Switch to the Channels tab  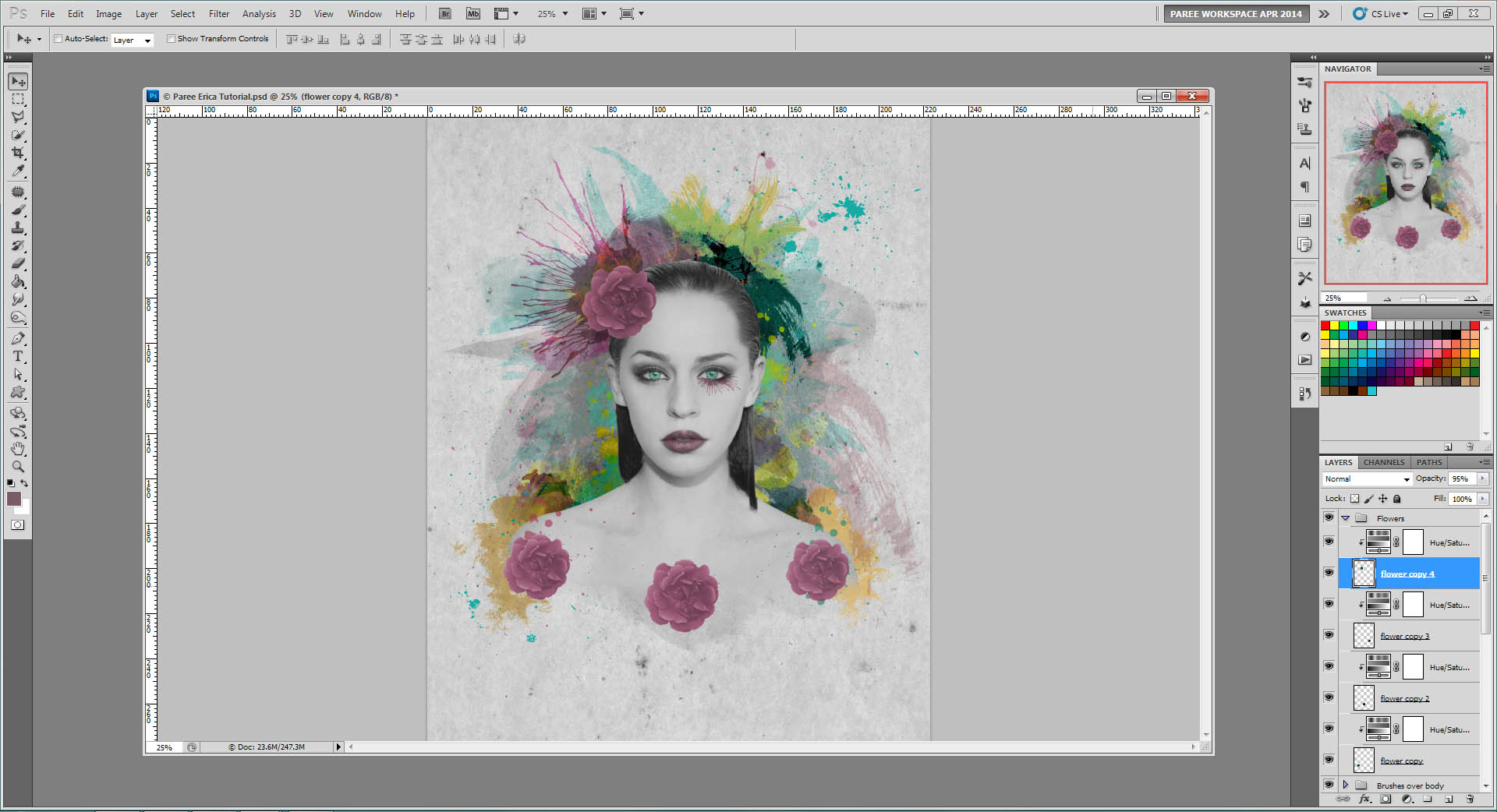click(1382, 462)
